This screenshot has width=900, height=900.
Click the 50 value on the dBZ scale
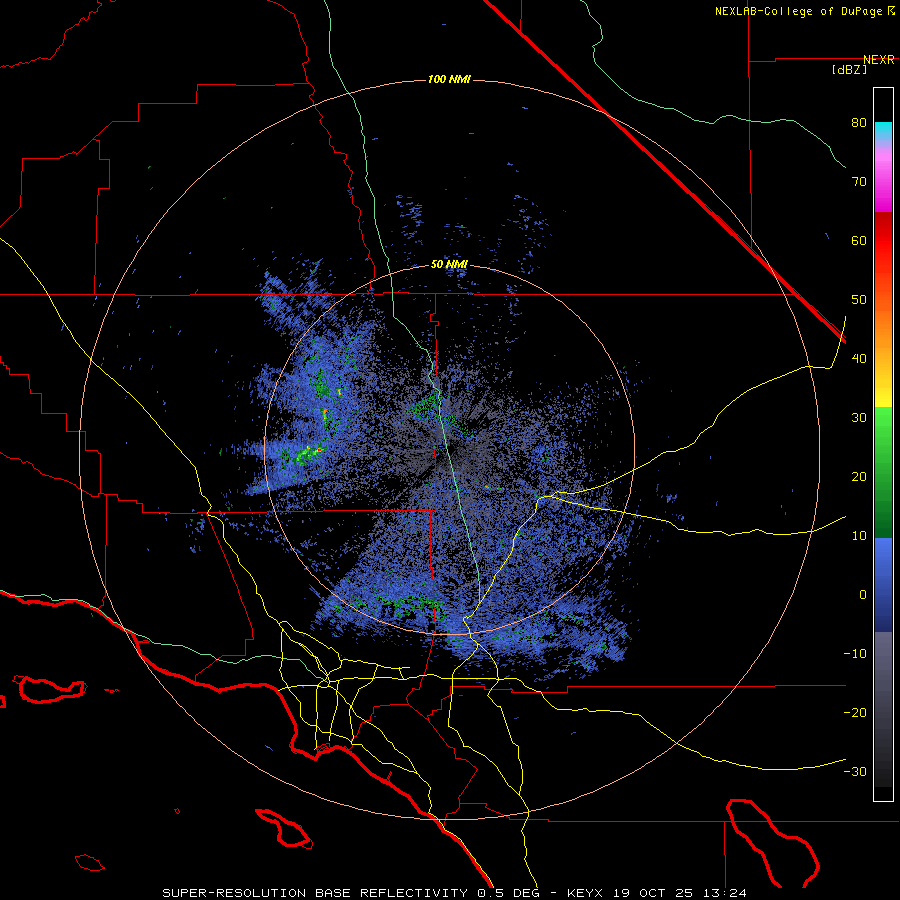pos(859,300)
